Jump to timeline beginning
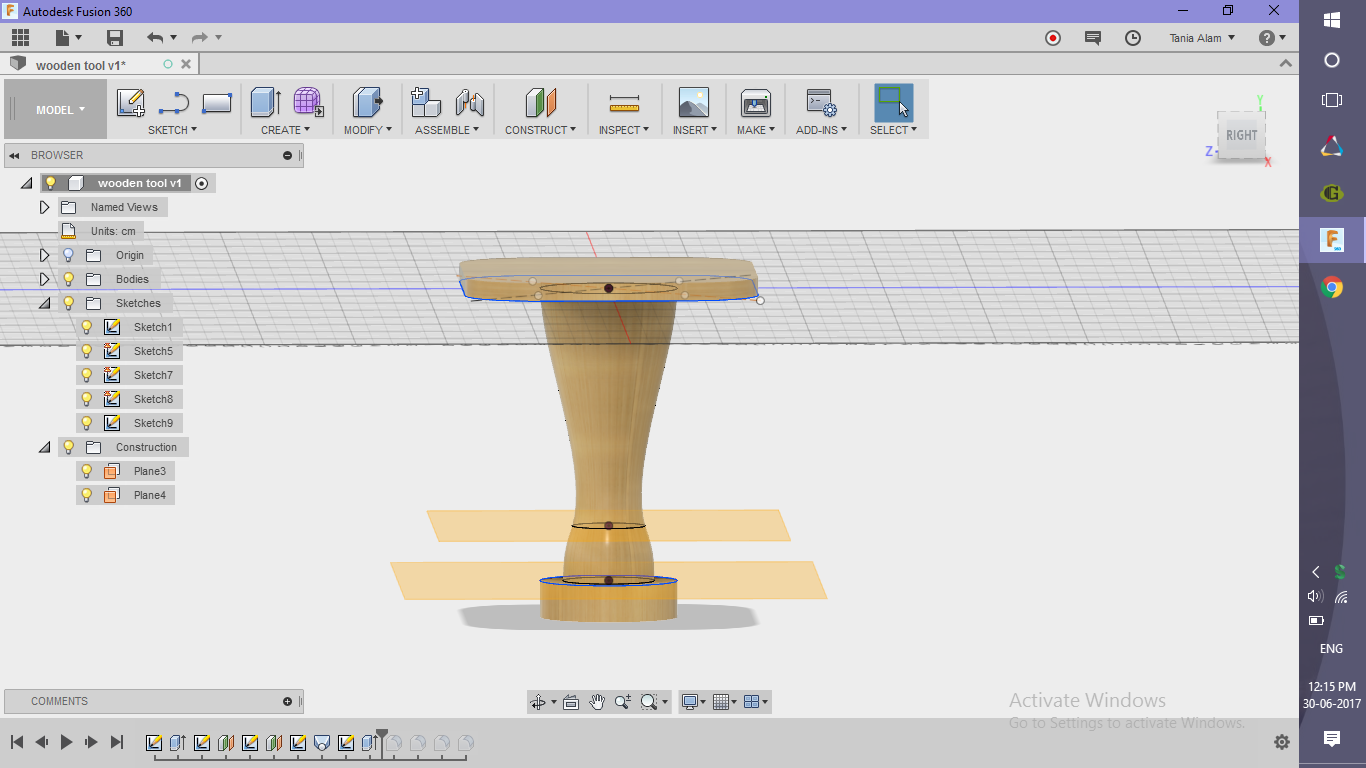 17,742
